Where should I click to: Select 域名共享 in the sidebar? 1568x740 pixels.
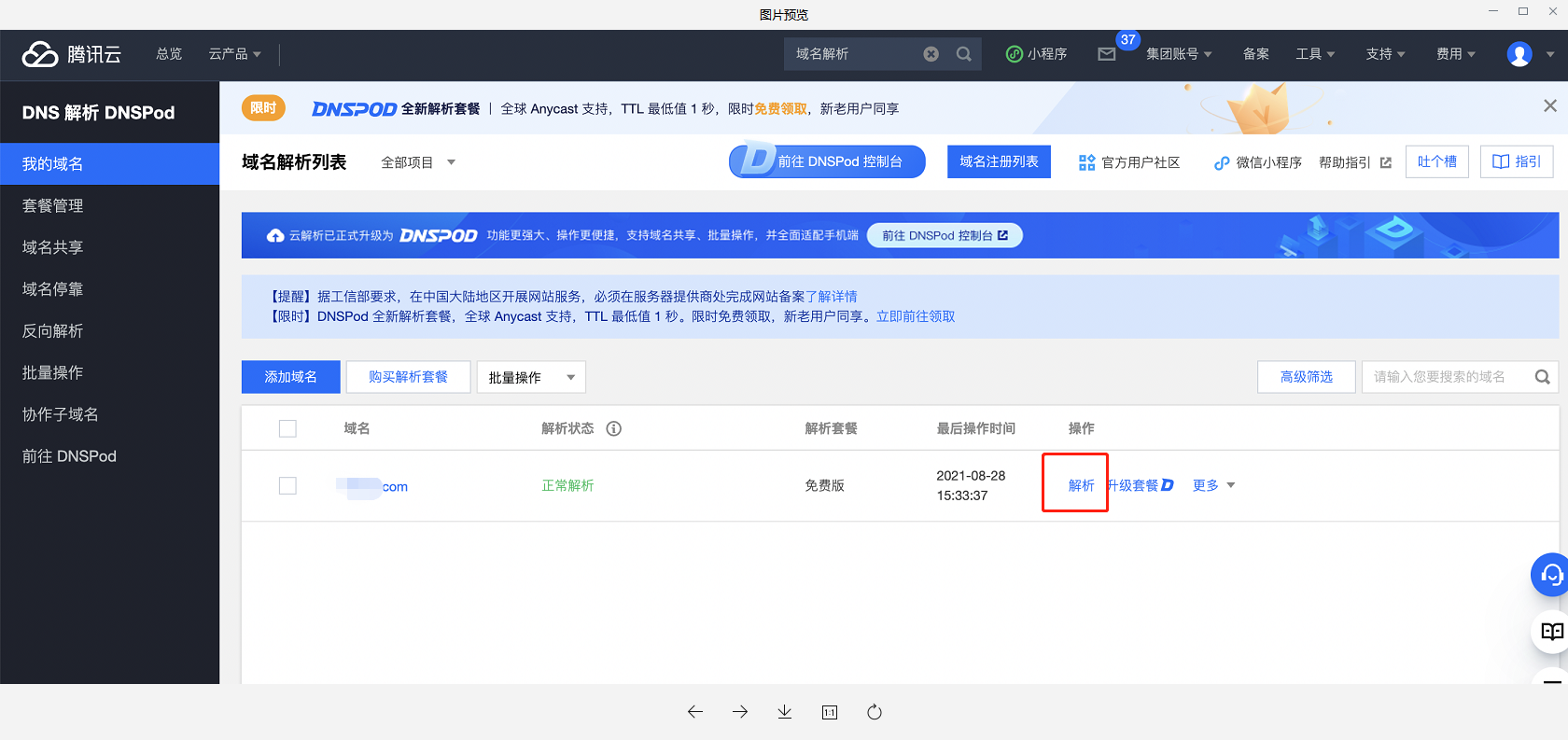coord(110,247)
